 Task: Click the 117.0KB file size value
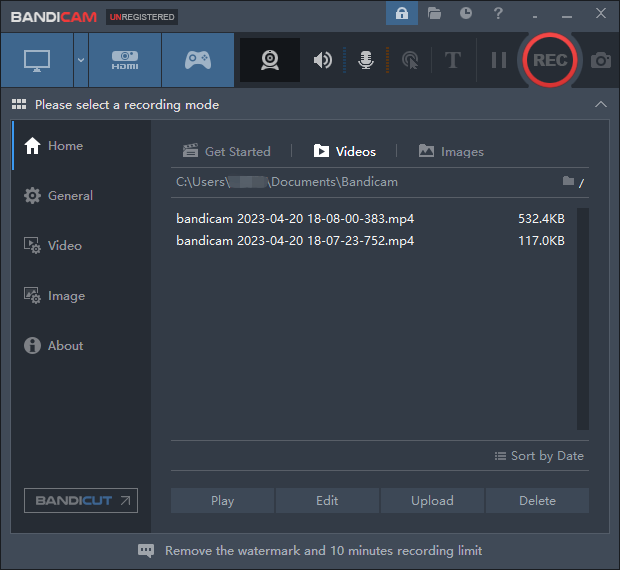541,241
